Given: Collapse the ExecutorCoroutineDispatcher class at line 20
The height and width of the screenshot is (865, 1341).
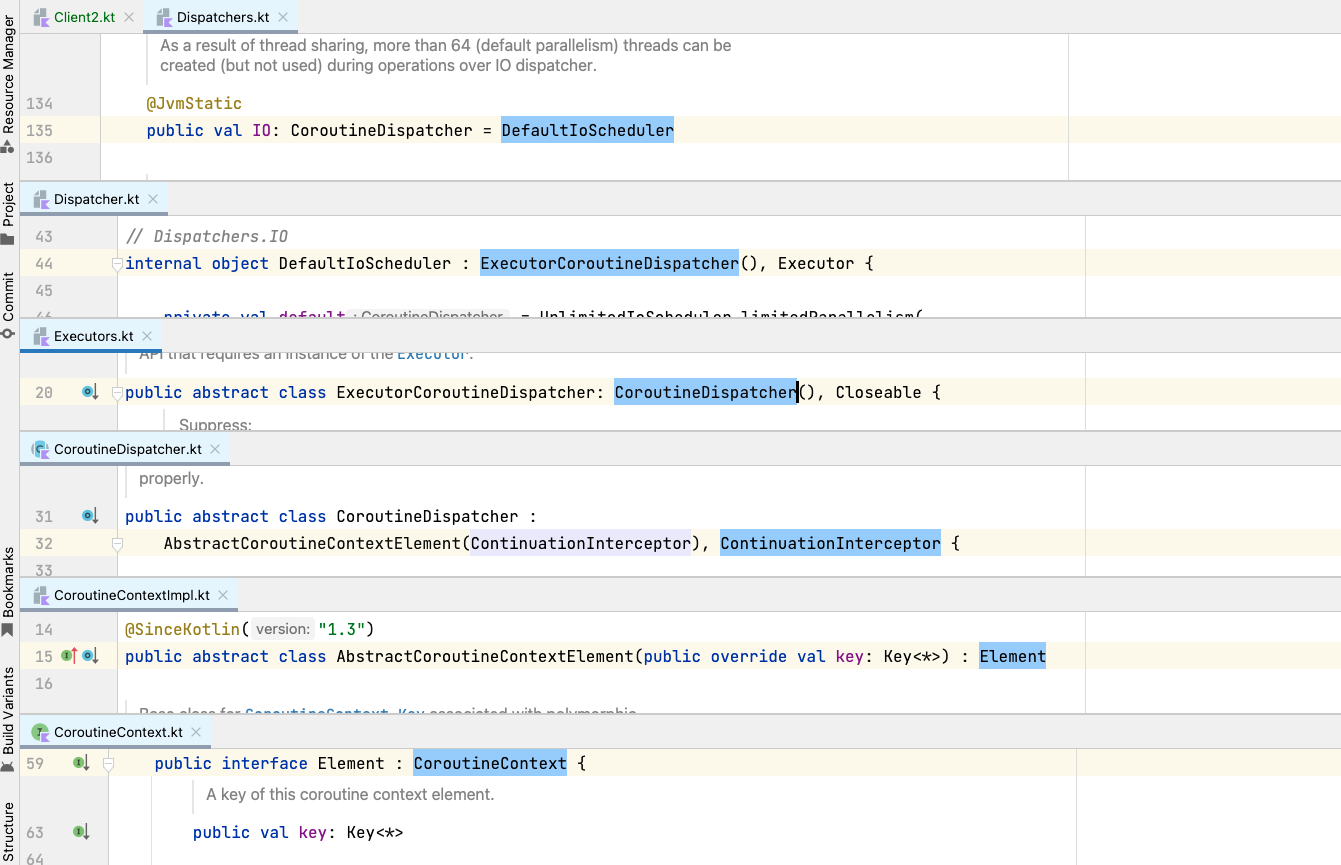Looking at the screenshot, I should click(117, 393).
